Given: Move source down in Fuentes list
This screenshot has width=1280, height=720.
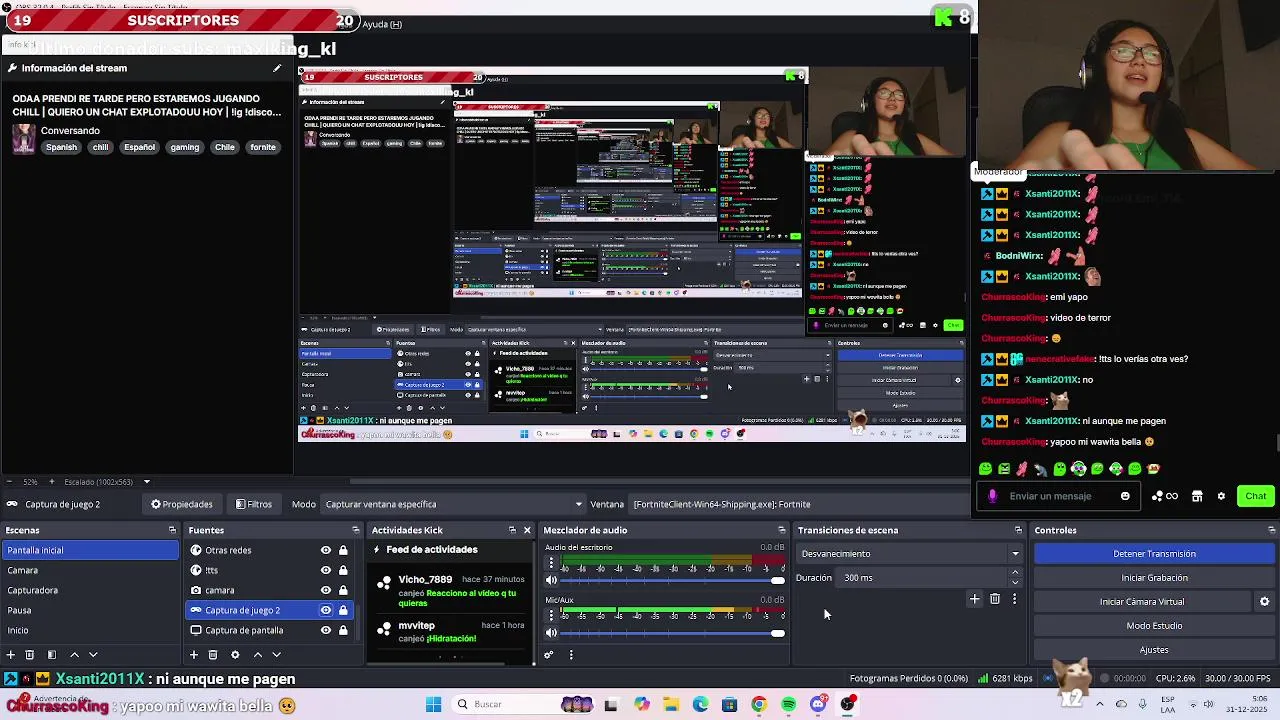Looking at the screenshot, I should 276,655.
